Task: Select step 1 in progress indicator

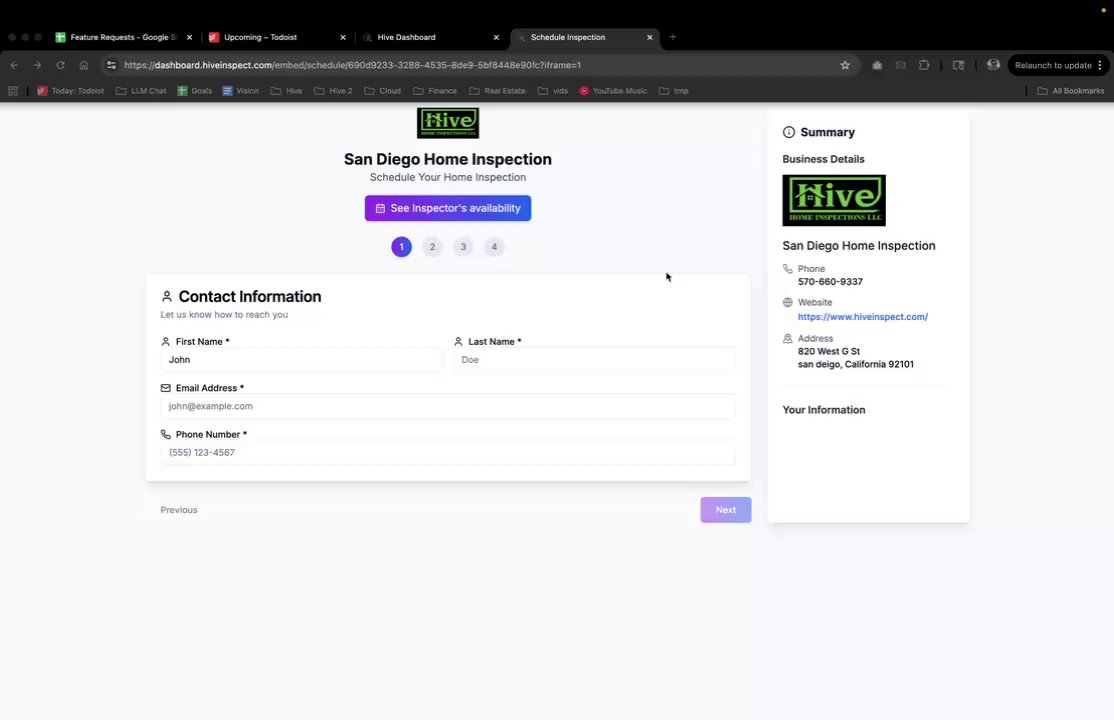Action: (x=401, y=247)
